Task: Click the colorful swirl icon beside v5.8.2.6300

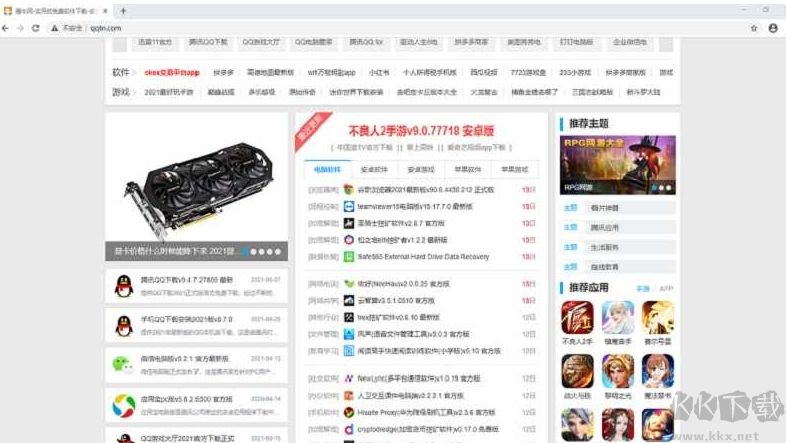Action: click(x=123, y=405)
